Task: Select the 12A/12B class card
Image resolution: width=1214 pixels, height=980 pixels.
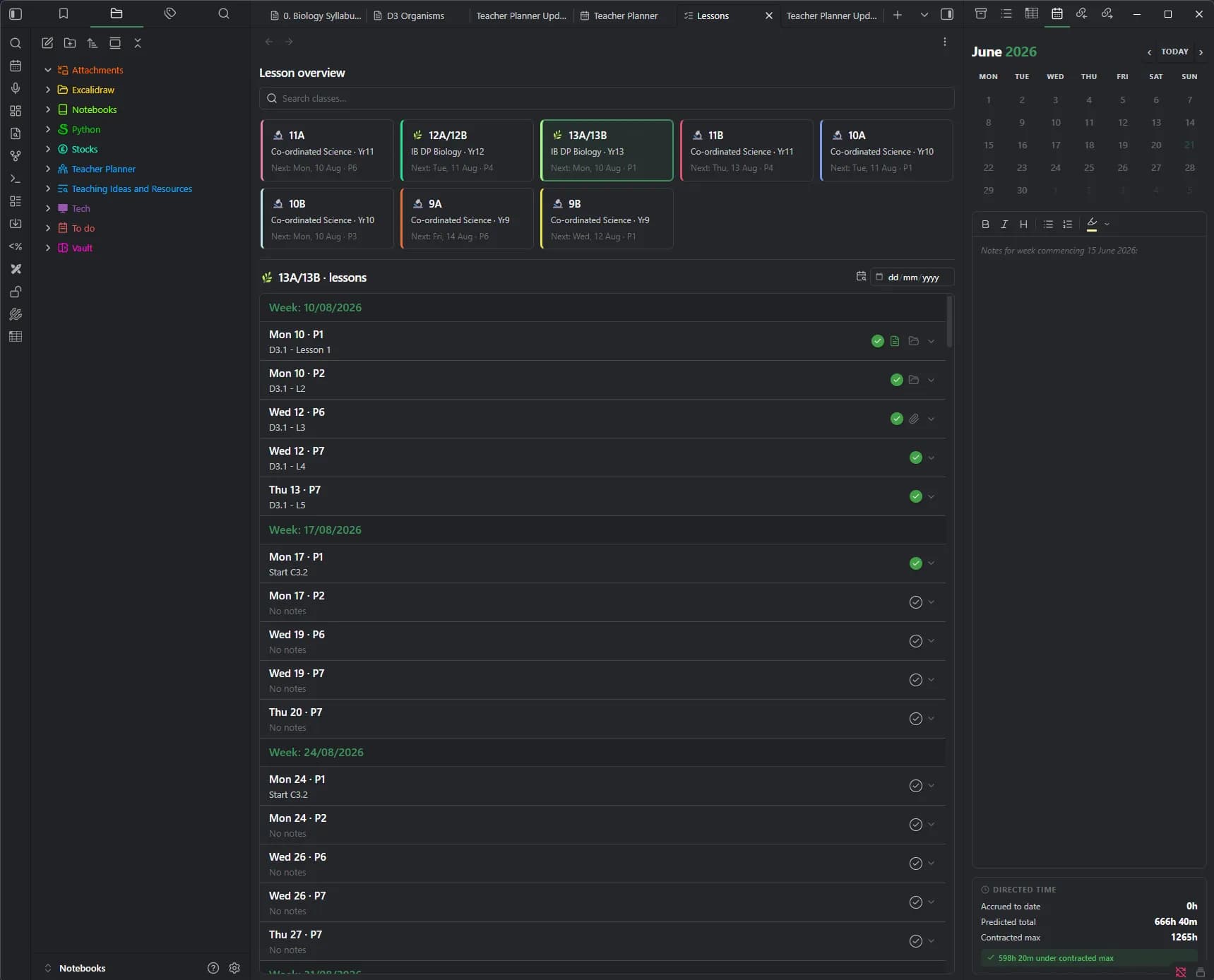Action: click(467, 150)
